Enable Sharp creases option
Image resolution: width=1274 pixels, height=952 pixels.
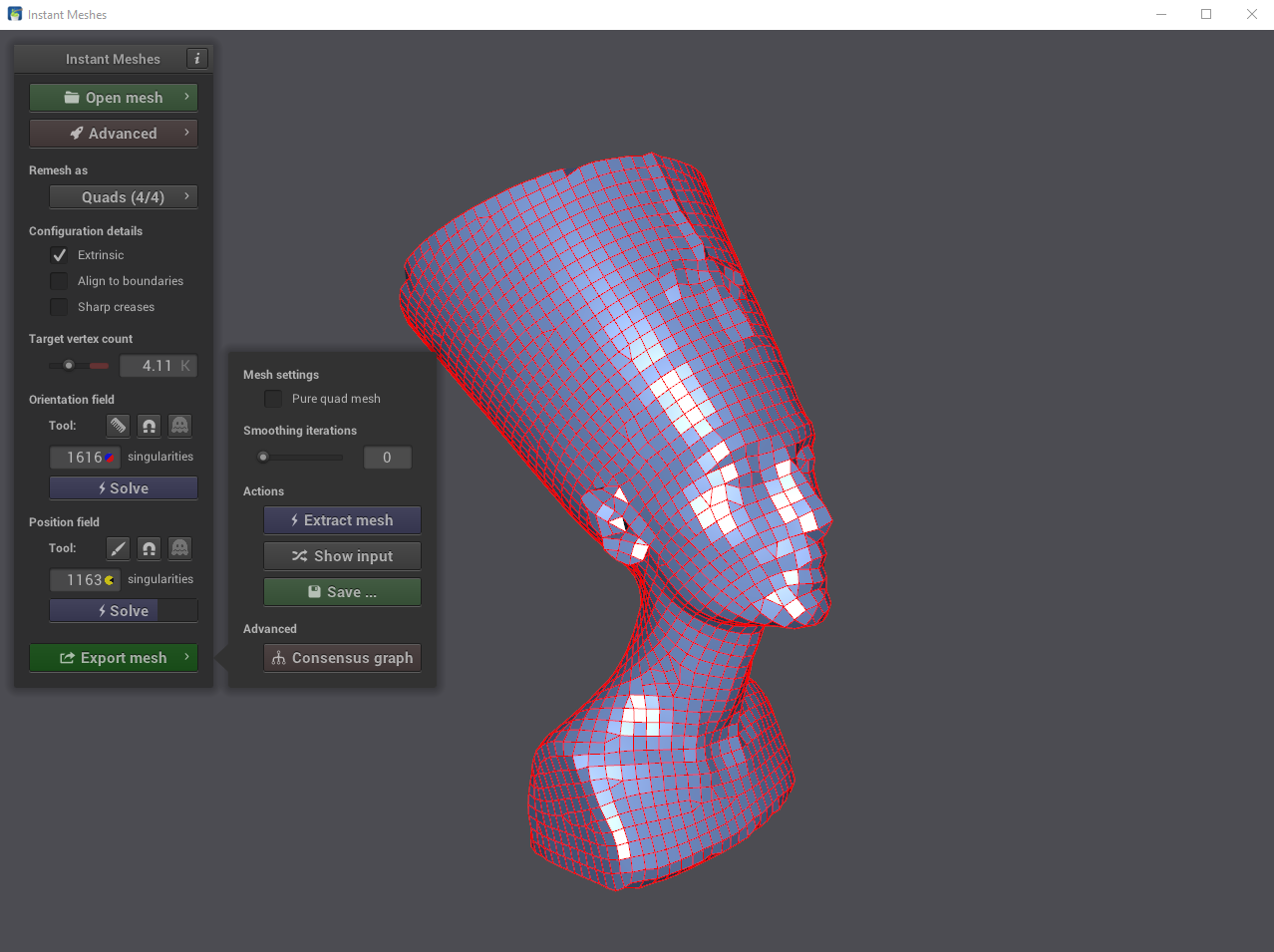(60, 307)
